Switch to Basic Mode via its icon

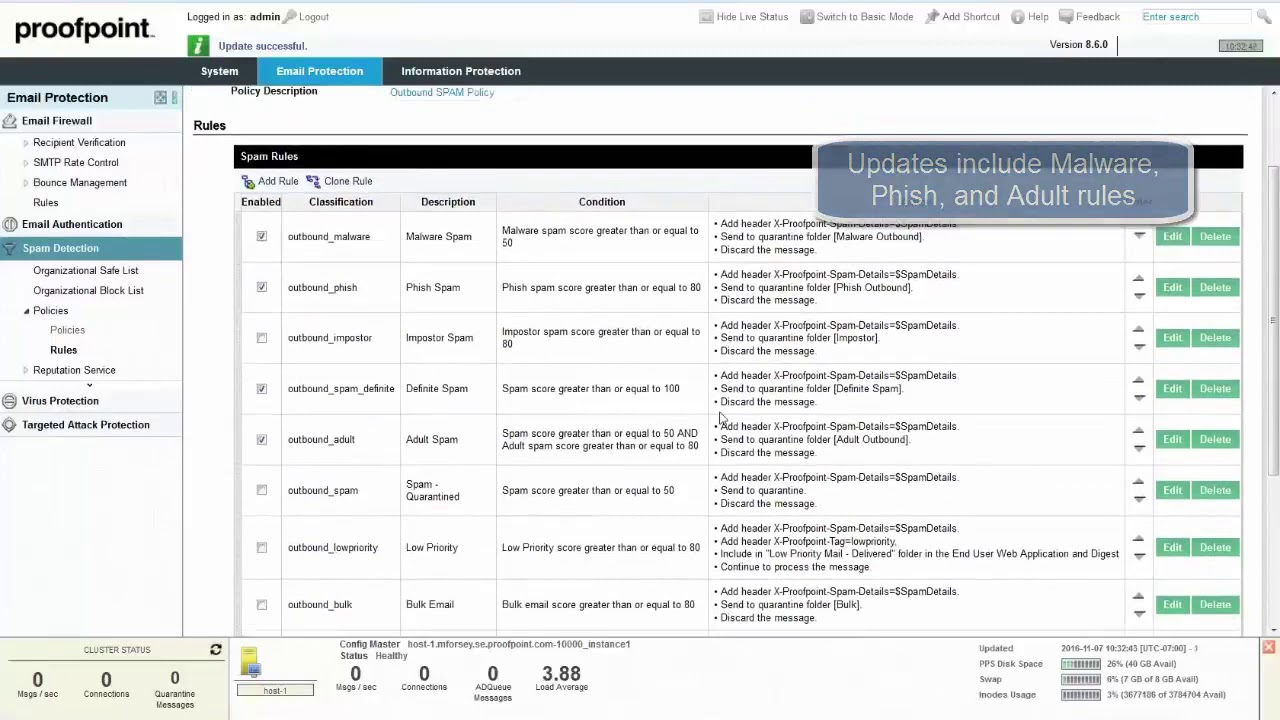point(806,17)
